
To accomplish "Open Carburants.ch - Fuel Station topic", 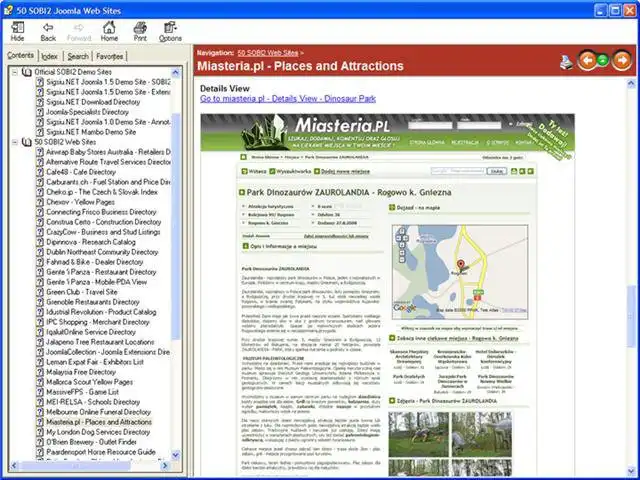I will pyautogui.click(x=108, y=182).
